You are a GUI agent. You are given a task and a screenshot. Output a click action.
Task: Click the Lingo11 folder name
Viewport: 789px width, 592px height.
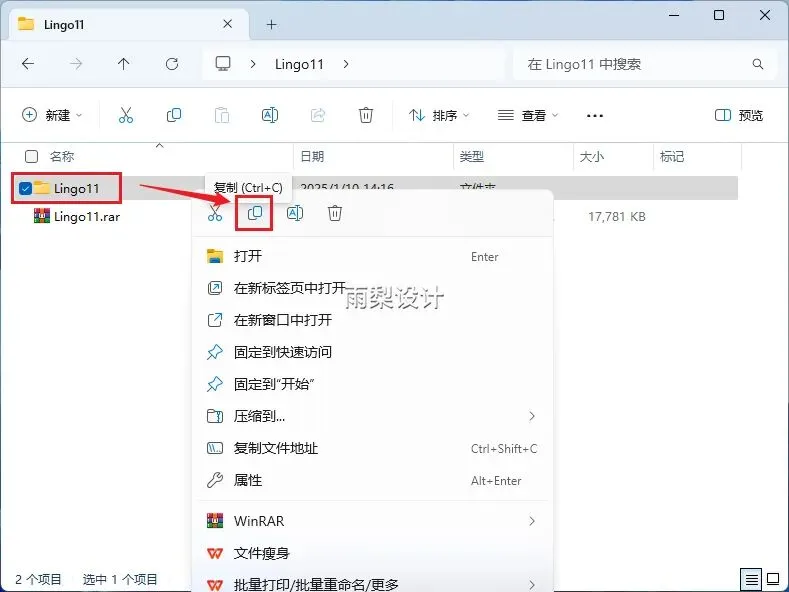76,188
